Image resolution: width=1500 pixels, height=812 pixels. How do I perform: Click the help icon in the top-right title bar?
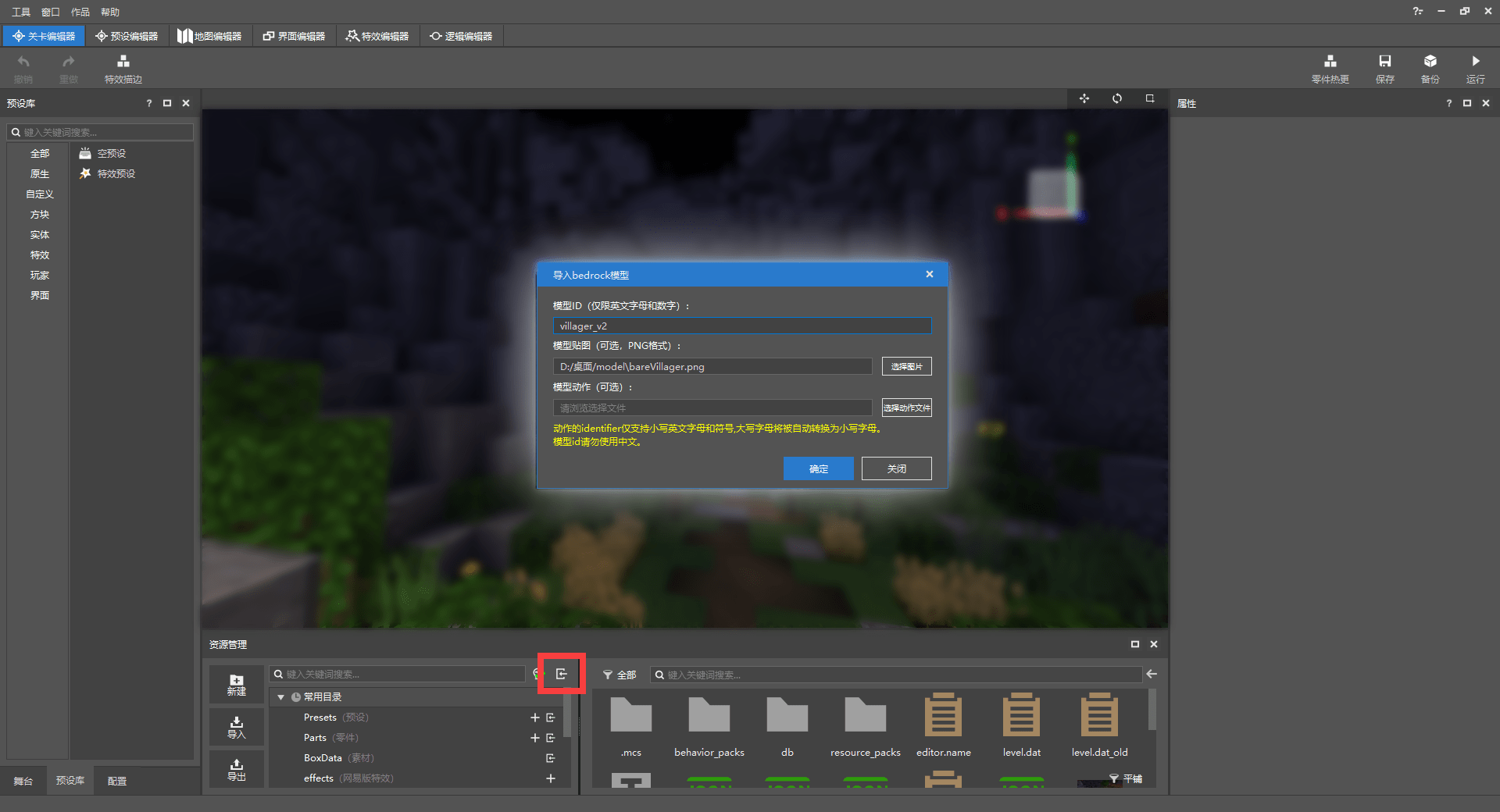[1418, 12]
